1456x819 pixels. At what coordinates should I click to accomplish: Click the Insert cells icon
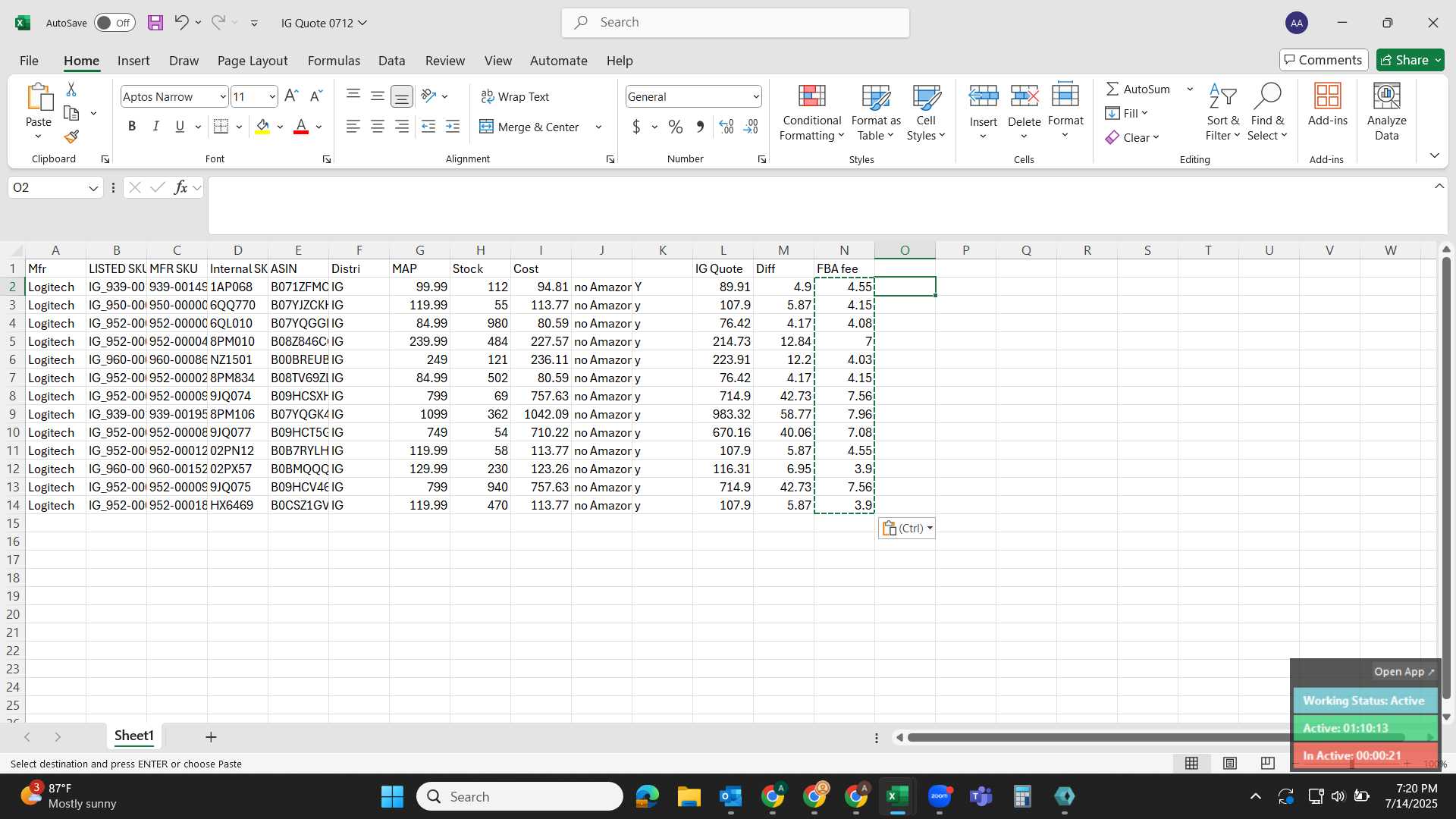(984, 96)
